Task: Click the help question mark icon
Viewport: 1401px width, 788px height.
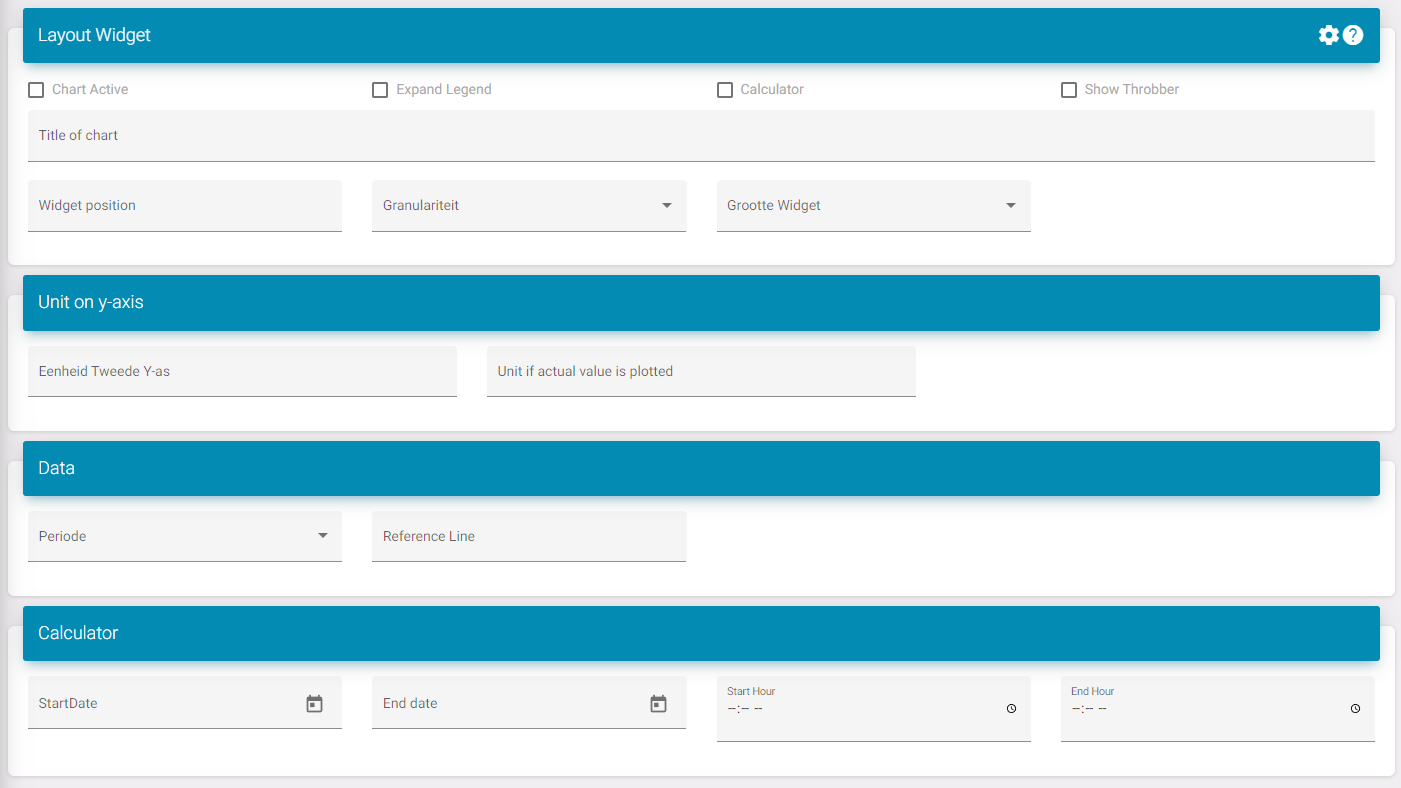Action: 1353,36
